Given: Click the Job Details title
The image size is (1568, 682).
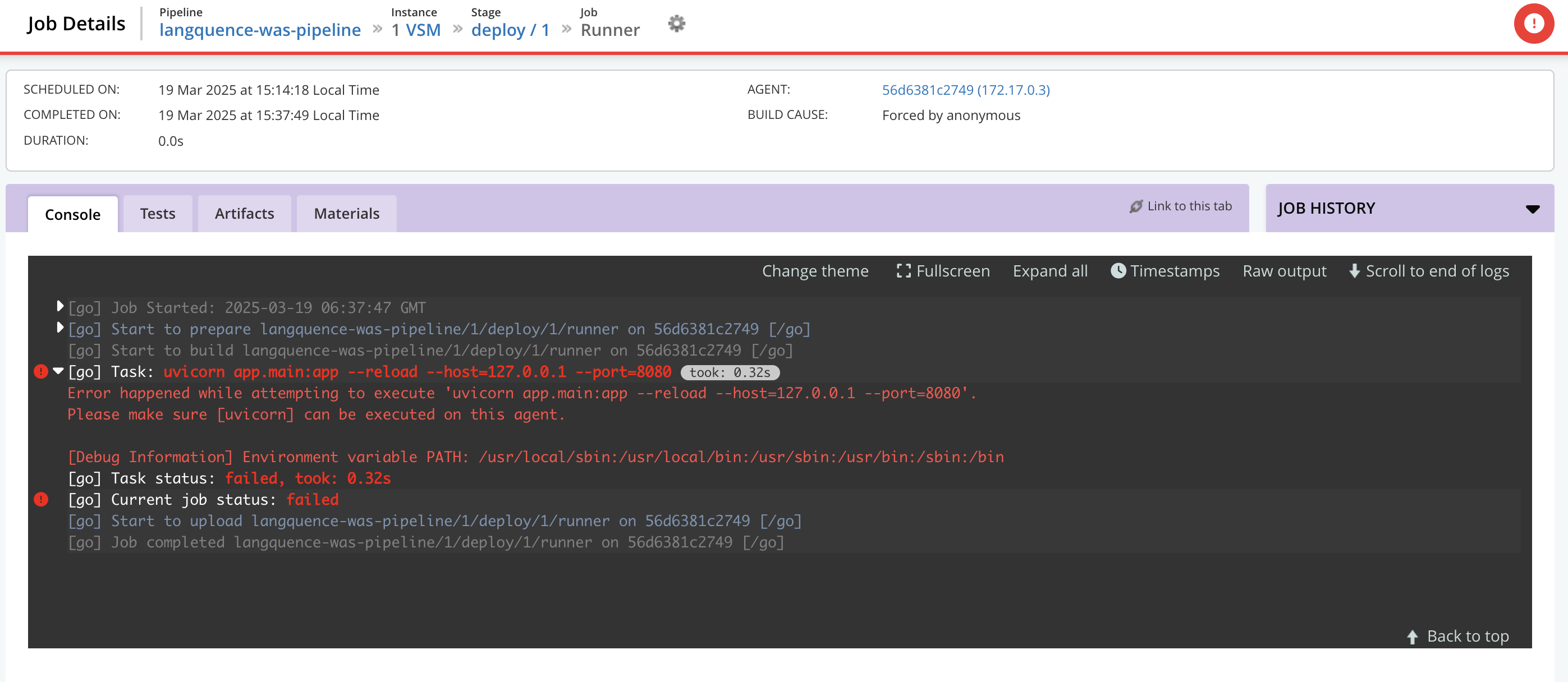Looking at the screenshot, I should [x=76, y=24].
